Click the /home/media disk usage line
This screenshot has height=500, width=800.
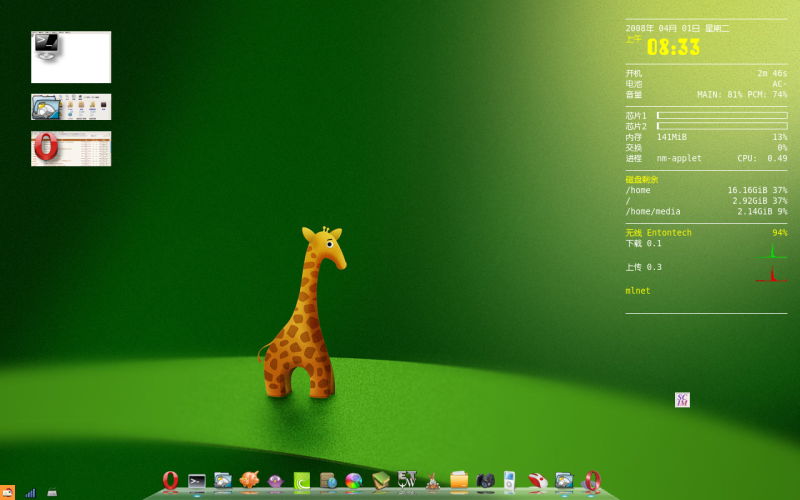point(706,211)
